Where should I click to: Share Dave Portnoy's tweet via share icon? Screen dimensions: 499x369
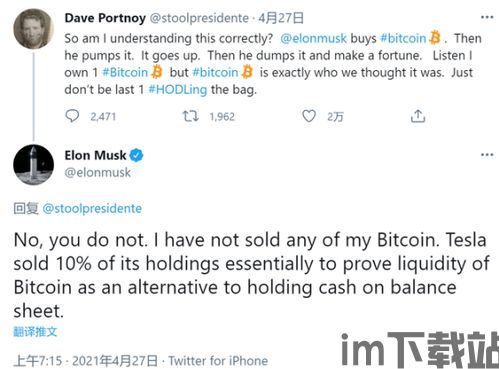(418, 116)
